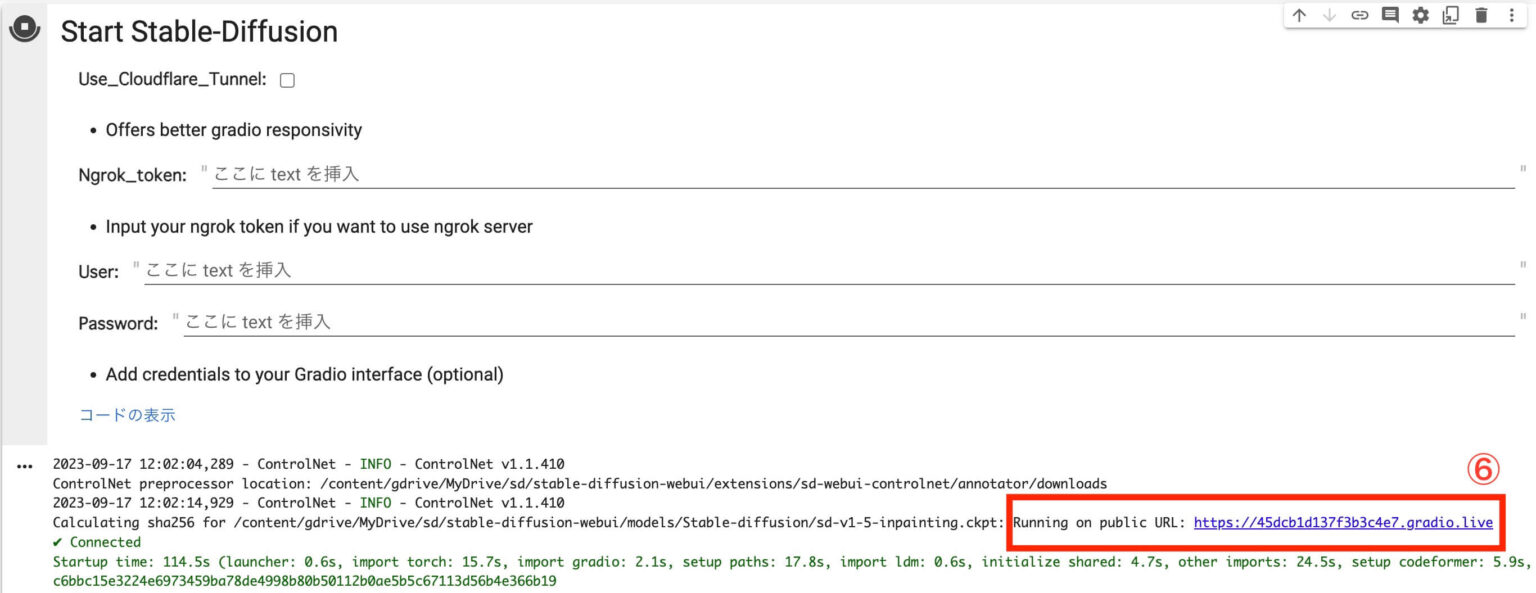
Task: Open the gradio.live public URL
Action: click(x=1342, y=522)
